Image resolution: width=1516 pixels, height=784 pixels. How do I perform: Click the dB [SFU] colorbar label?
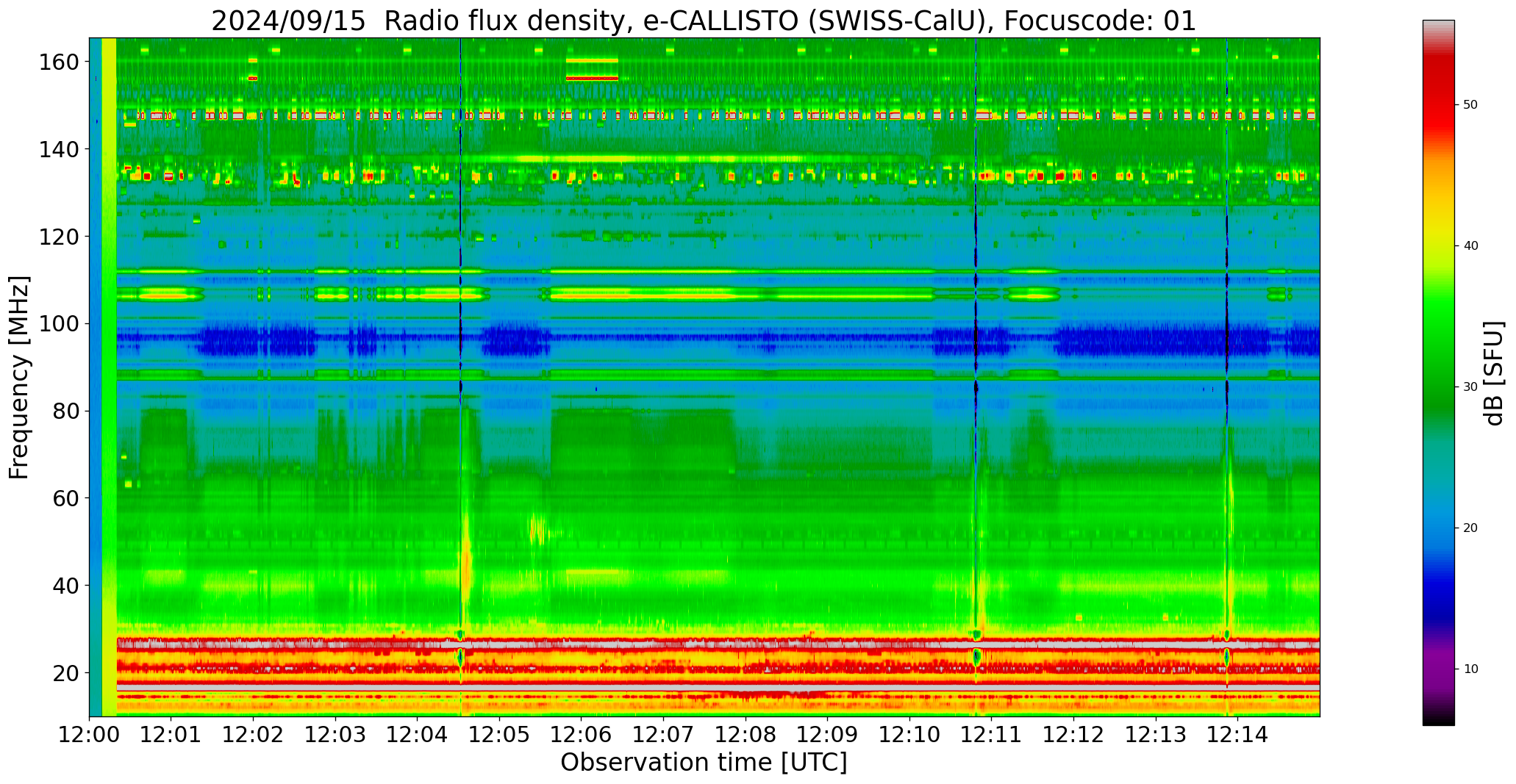(x=1493, y=373)
